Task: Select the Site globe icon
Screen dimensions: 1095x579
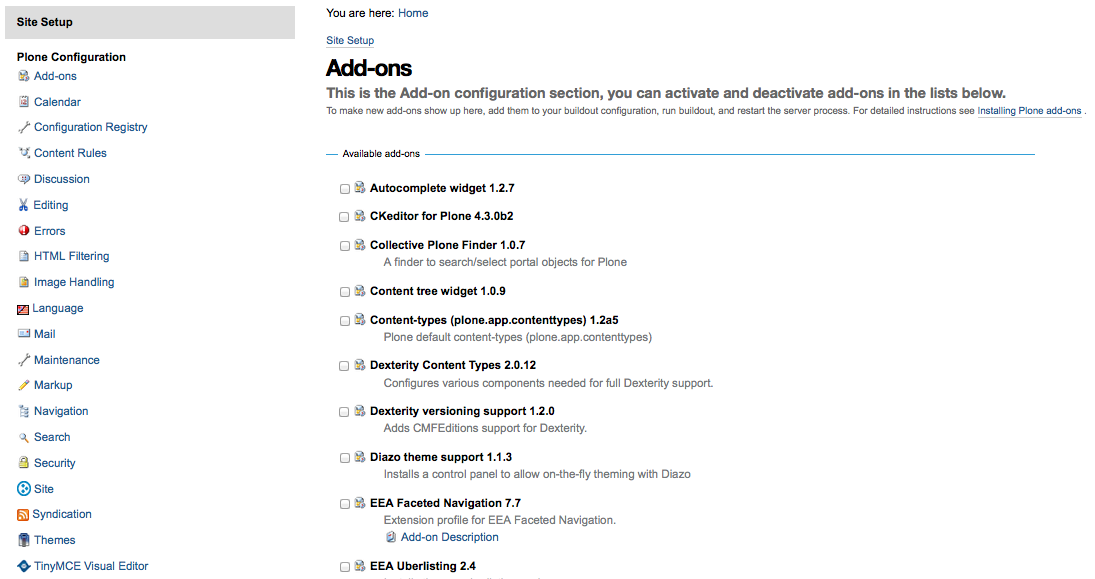Action: 24,488
